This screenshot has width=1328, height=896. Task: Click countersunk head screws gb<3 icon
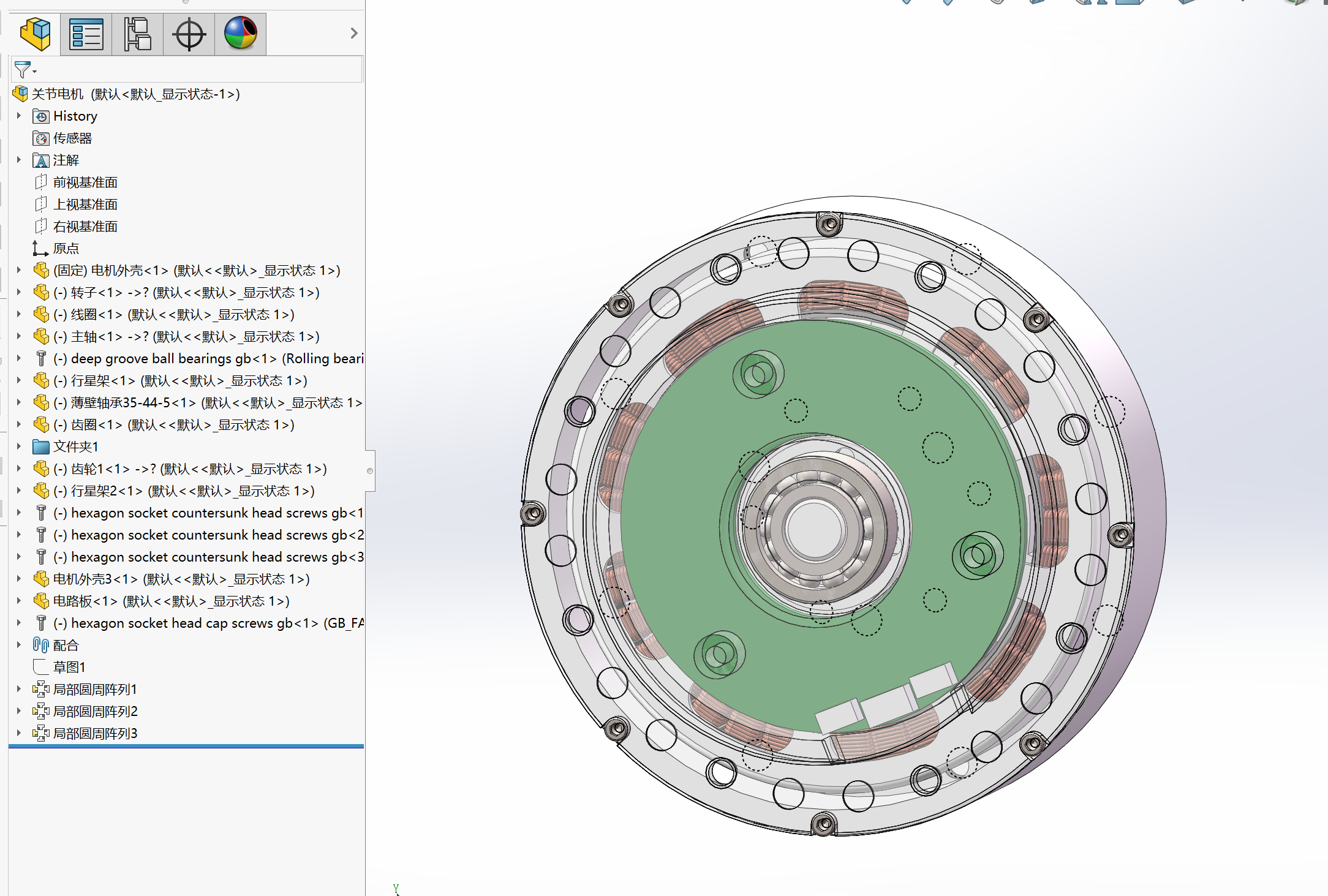click(41, 557)
